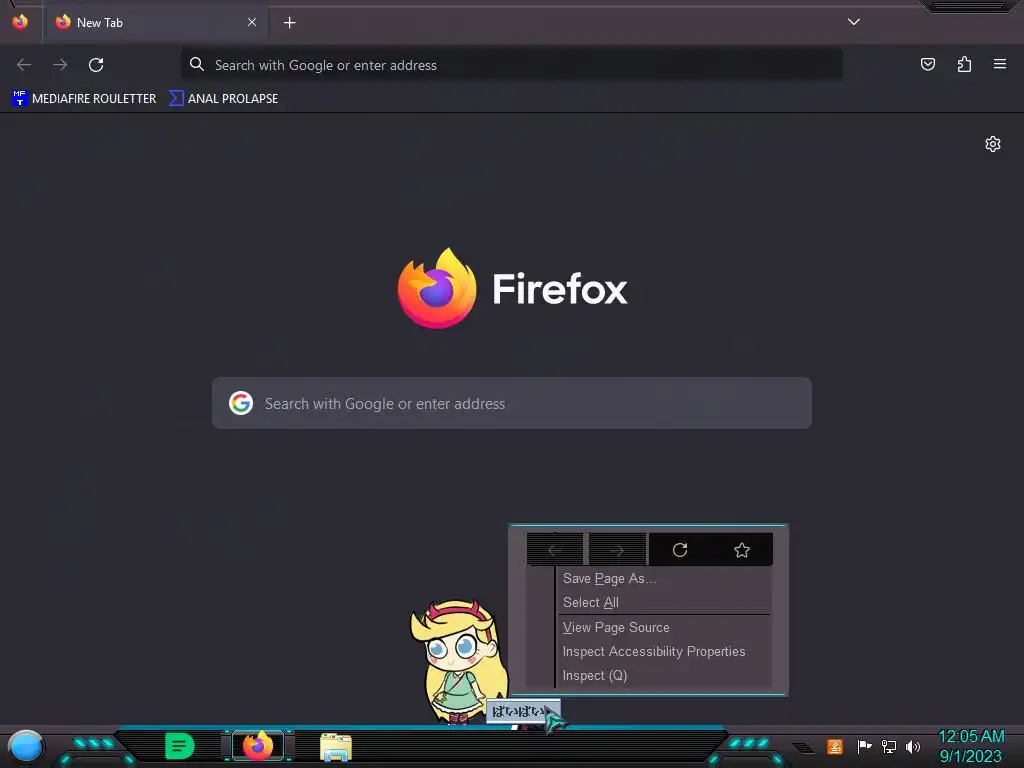Screen dimensions: 1024x768
Task: Open the new tab personalize gear
Action: [993, 144]
